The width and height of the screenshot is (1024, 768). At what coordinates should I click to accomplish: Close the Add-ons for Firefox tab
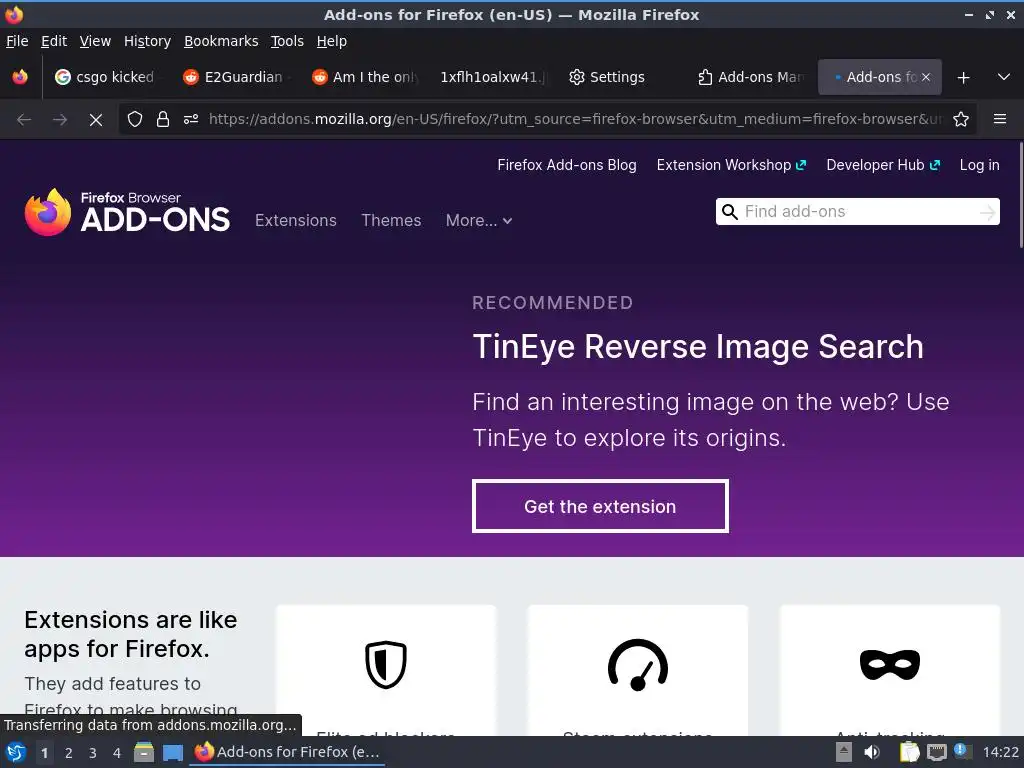(926, 77)
